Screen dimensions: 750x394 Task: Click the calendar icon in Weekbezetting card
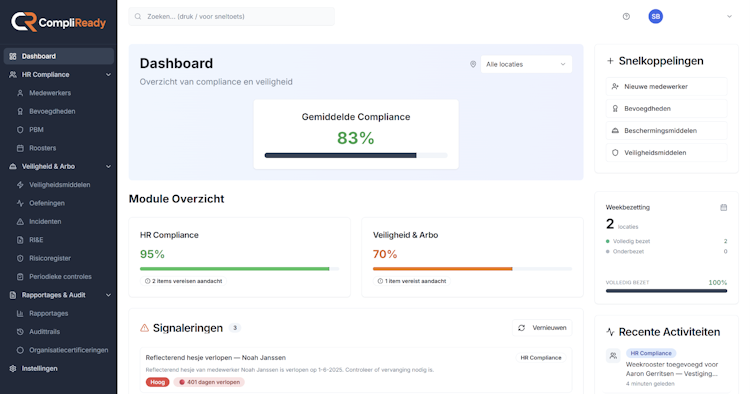[723, 208]
